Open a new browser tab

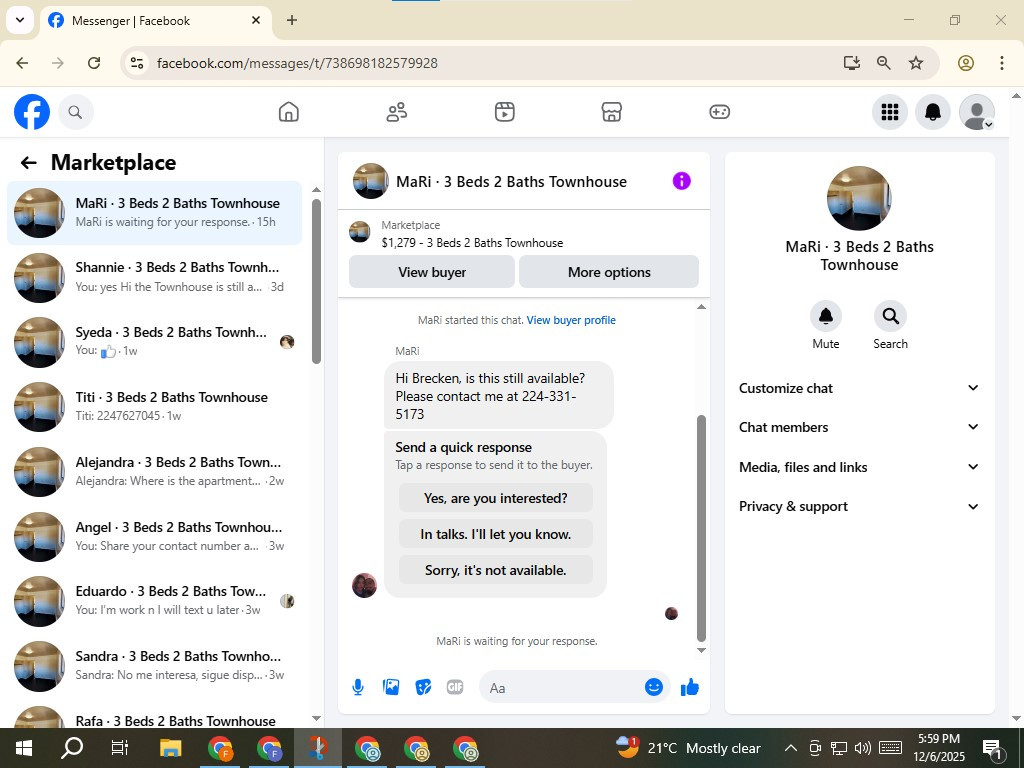[292, 20]
